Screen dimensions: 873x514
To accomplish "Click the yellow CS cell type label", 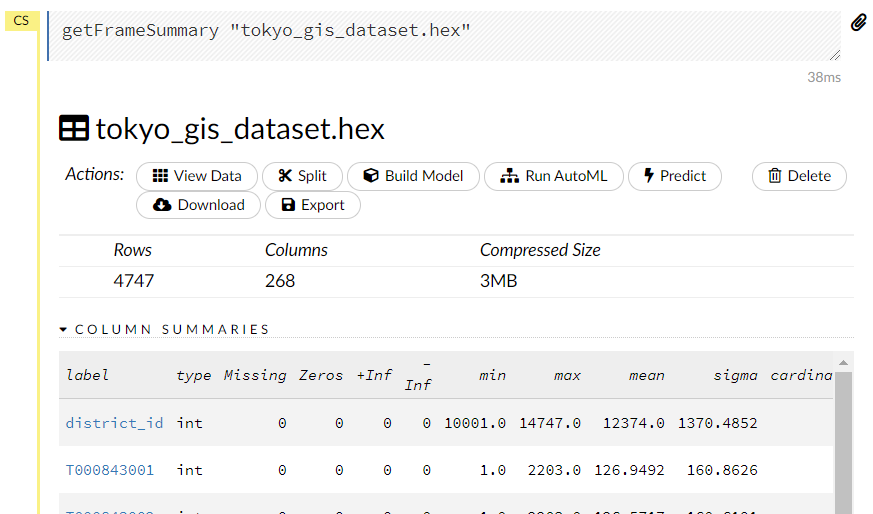I will click(x=21, y=21).
